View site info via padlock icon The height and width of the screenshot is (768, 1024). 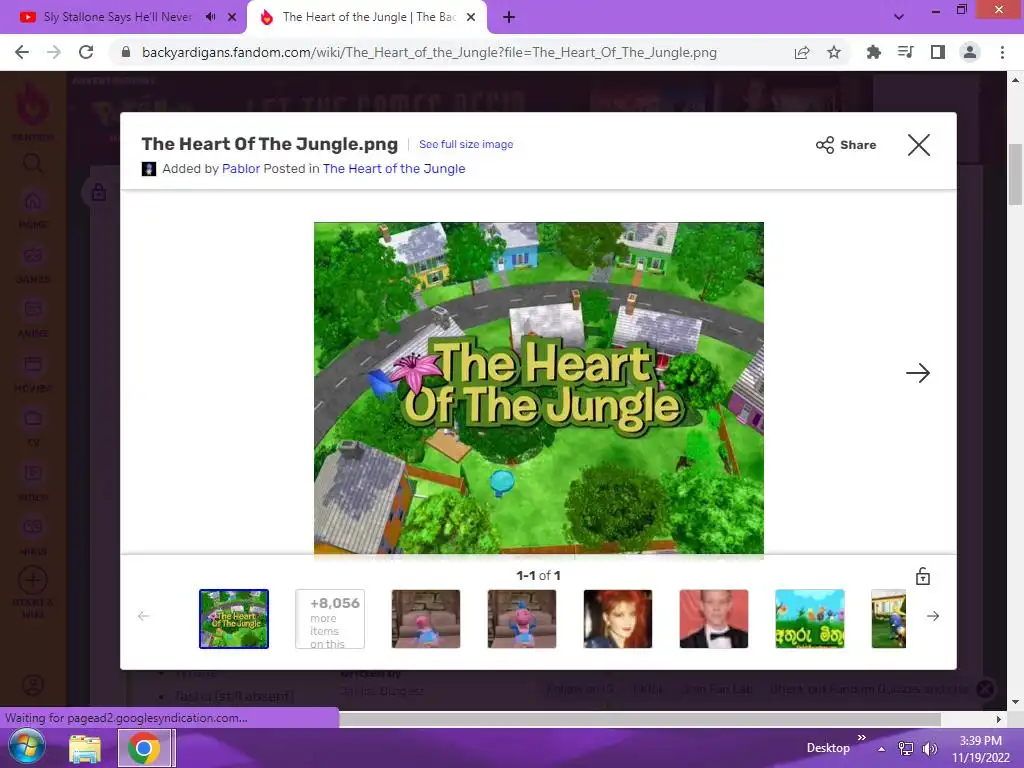[126, 52]
